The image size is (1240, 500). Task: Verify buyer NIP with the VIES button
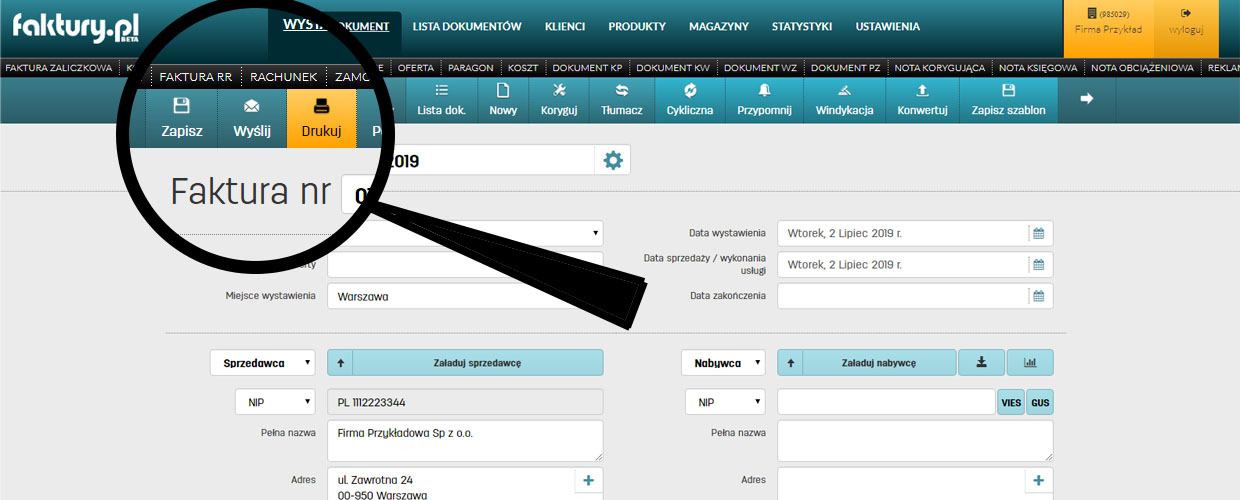(x=1011, y=402)
